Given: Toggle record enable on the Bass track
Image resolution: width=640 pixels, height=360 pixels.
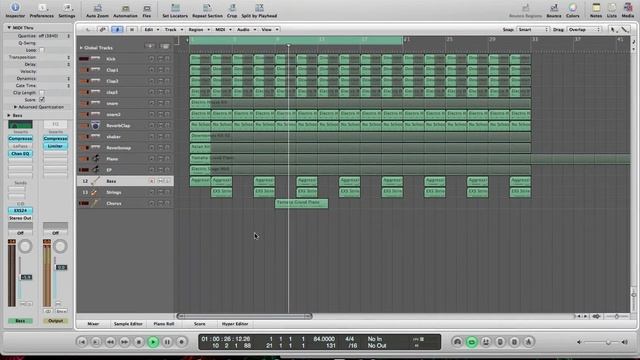Looking at the screenshot, I should click(152, 181).
